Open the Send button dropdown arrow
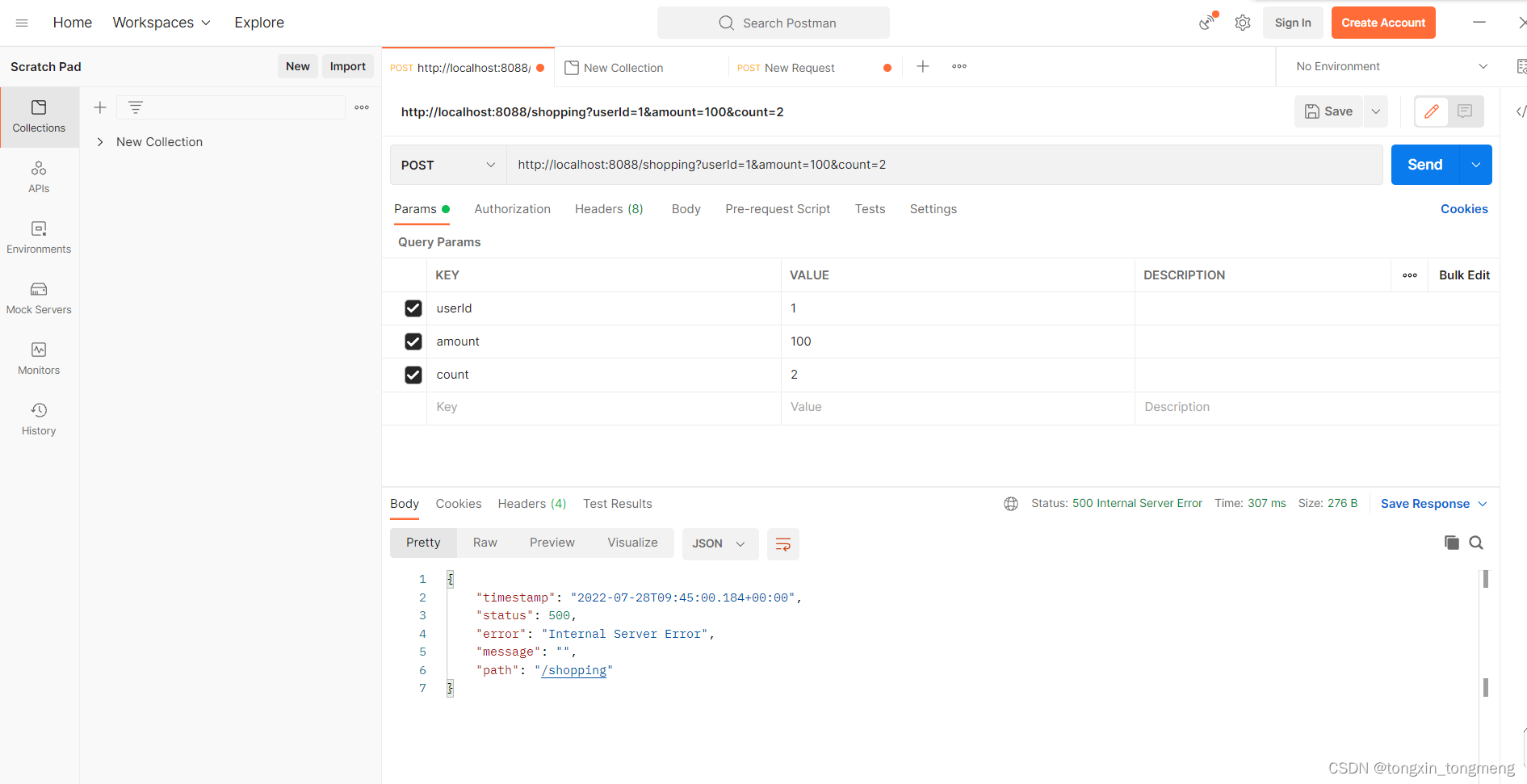The image size is (1527, 784). [x=1476, y=165]
